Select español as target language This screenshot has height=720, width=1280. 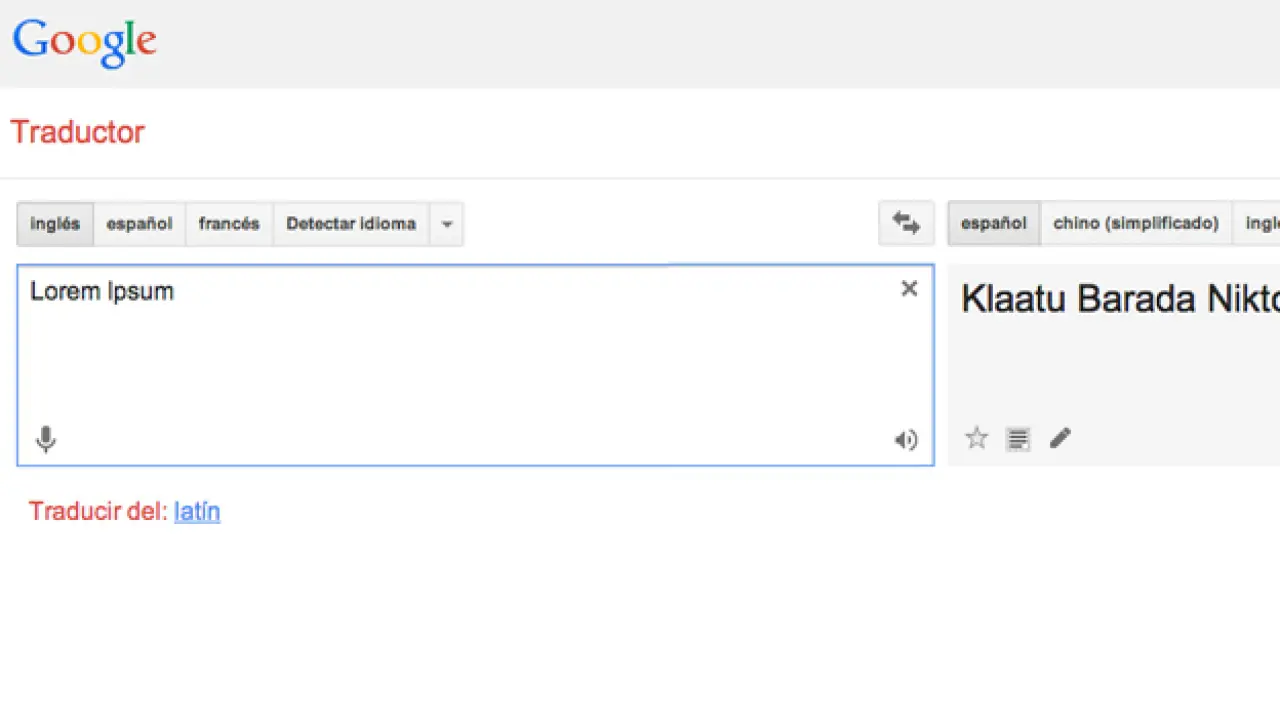coord(994,224)
